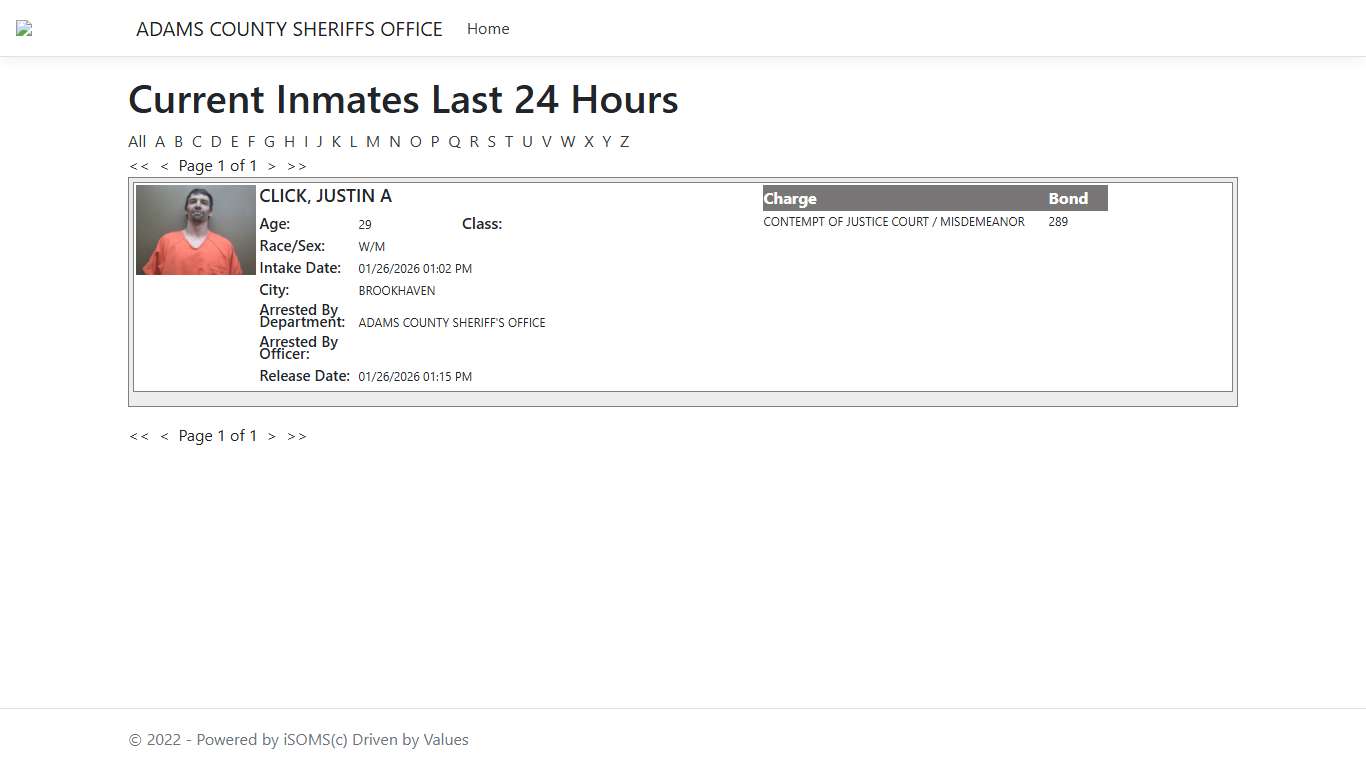Image resolution: width=1366 pixels, height=768 pixels.
Task: Click the Page 1 of 1 indicator
Action: point(218,166)
